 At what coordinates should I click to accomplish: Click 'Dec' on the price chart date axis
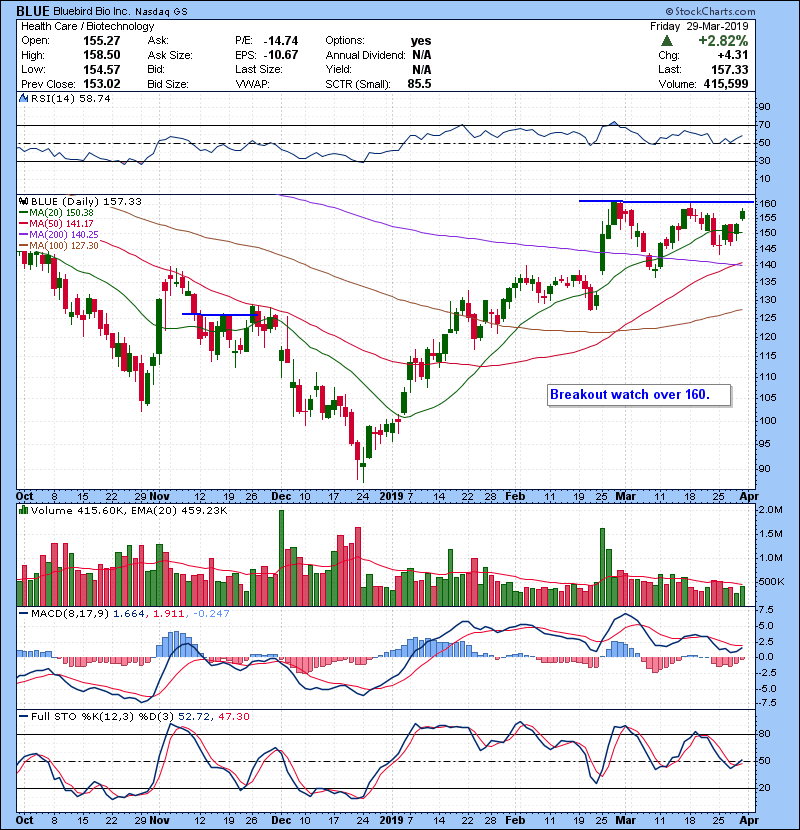[x=281, y=497]
